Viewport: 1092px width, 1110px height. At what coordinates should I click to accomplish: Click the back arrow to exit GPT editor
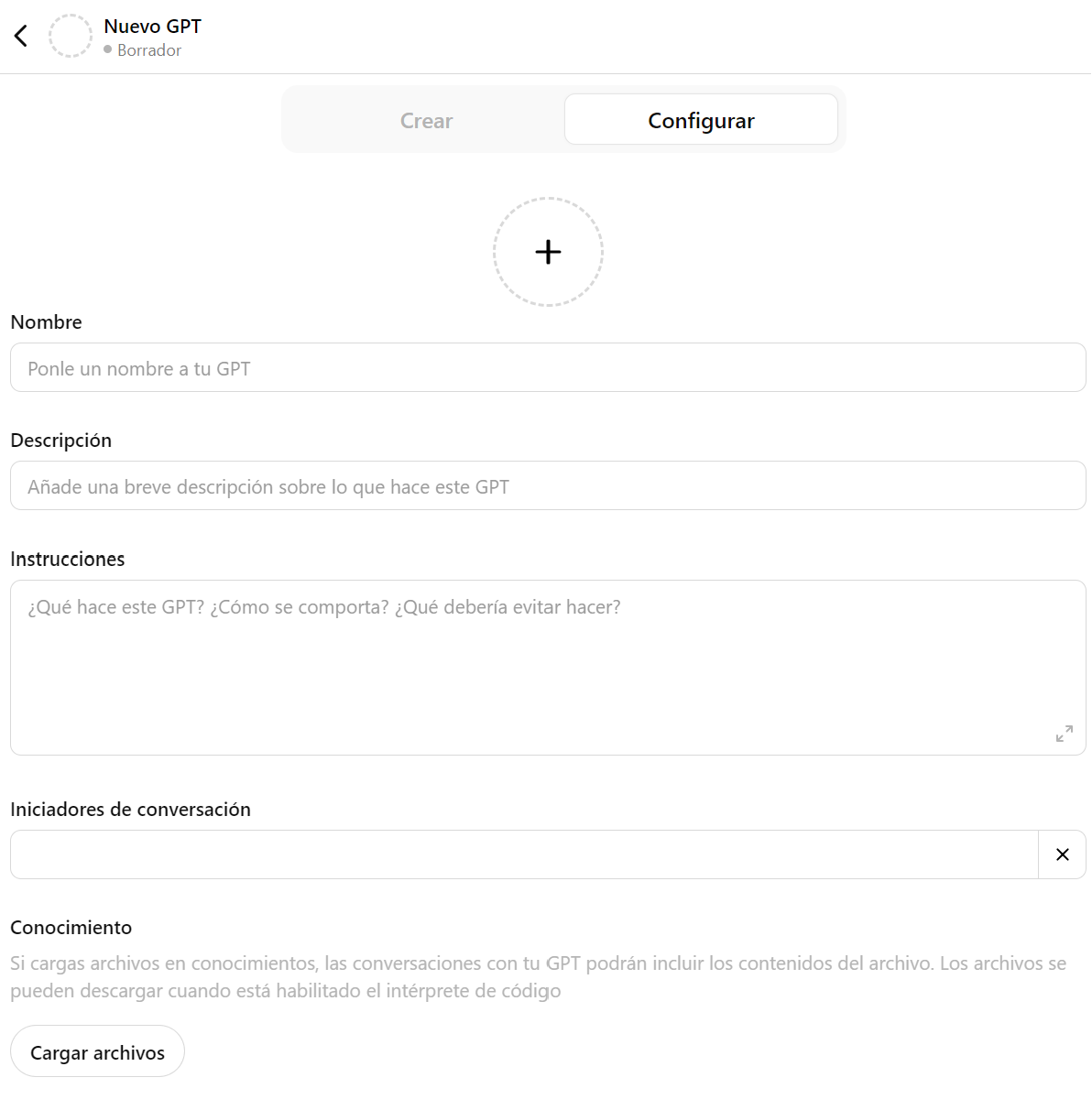(x=20, y=35)
